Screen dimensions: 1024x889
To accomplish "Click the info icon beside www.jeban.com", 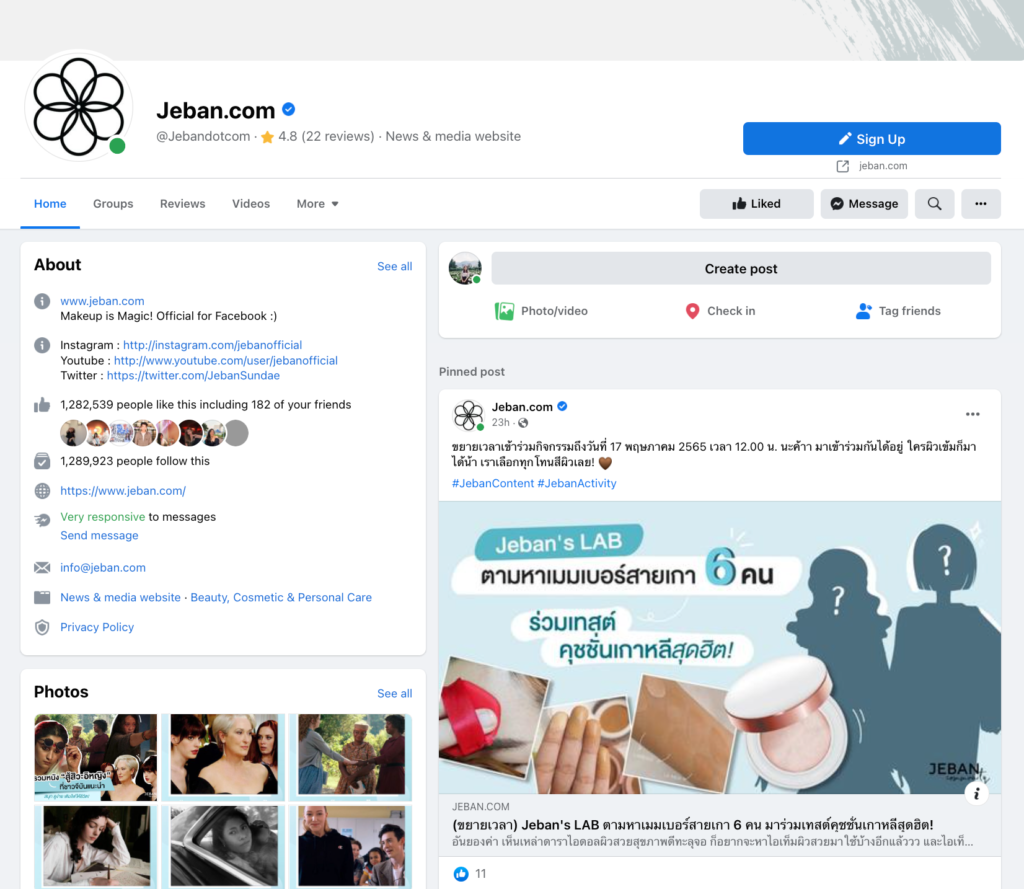I will tap(42, 301).
